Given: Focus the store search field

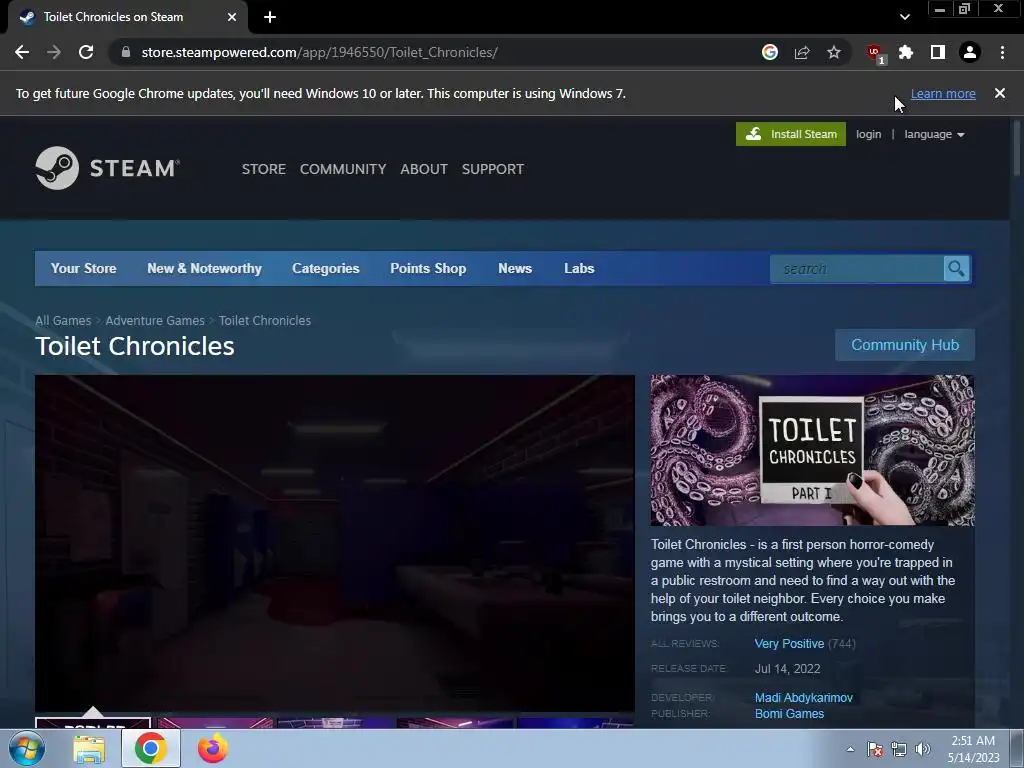Looking at the screenshot, I should pyautogui.click(x=857, y=269).
